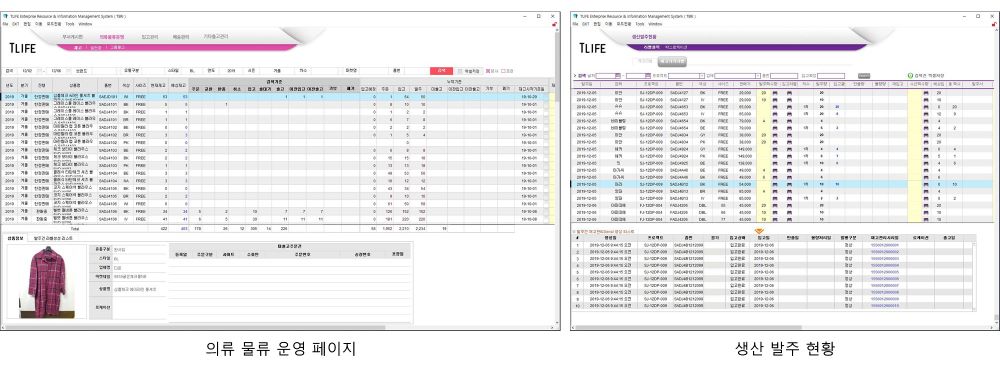Screen dimensions: 1000x370
Task: Click the red lock icon in left window
Action: [x=555, y=24]
